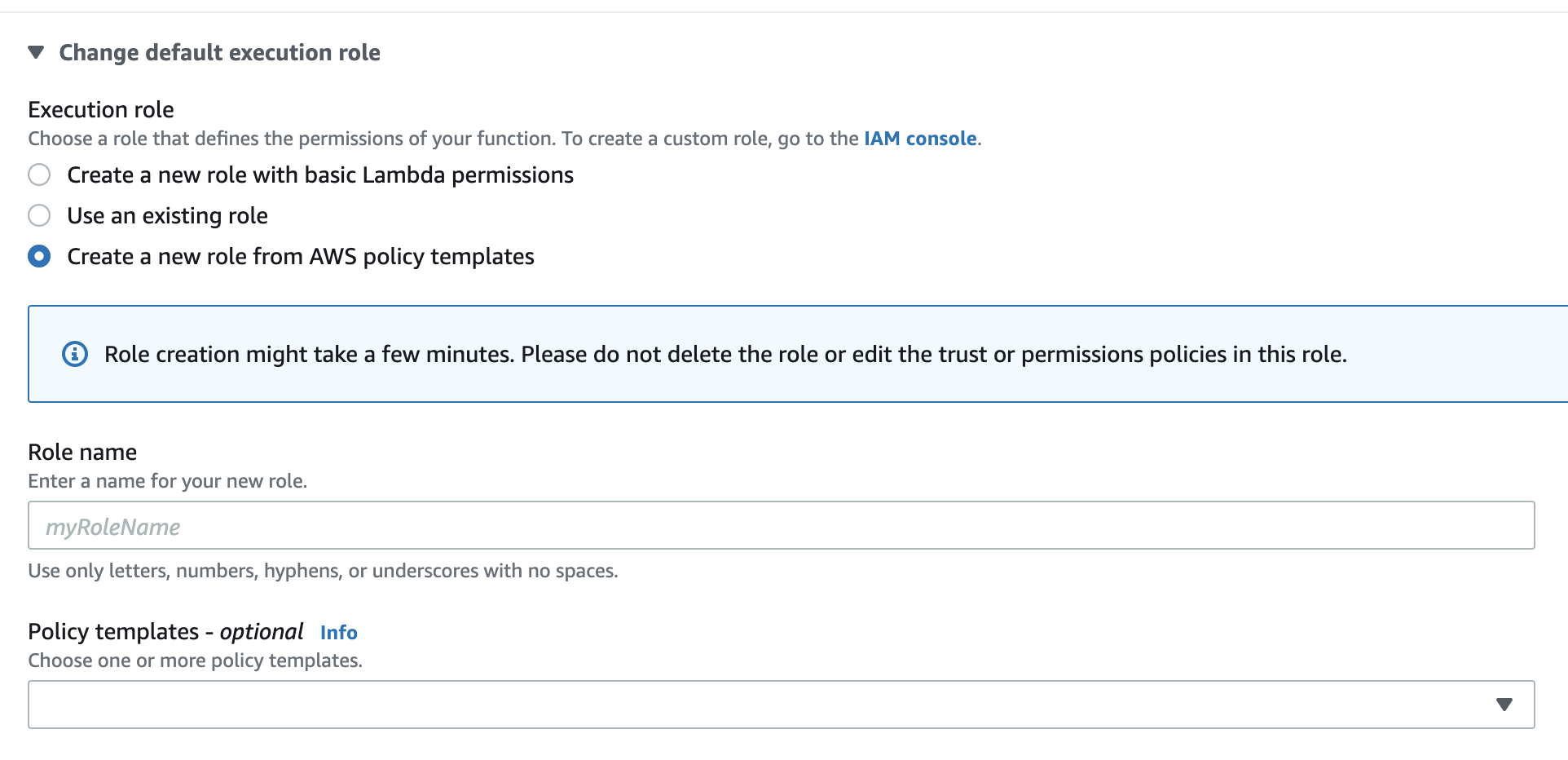Click the Execution role section label

101,110
